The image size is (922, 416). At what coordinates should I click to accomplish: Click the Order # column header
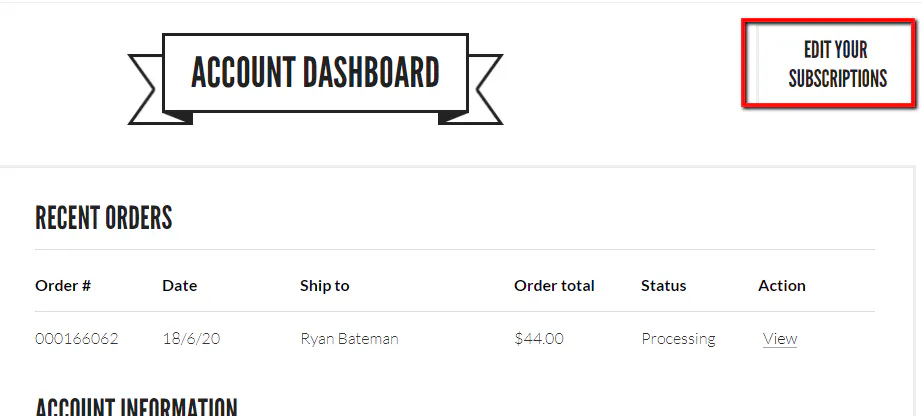[63, 286]
